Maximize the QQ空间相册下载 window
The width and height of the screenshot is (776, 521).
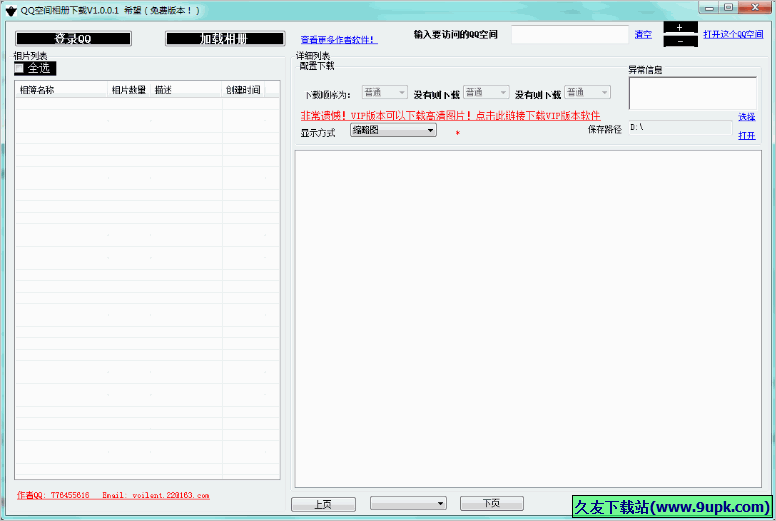[728, 7]
